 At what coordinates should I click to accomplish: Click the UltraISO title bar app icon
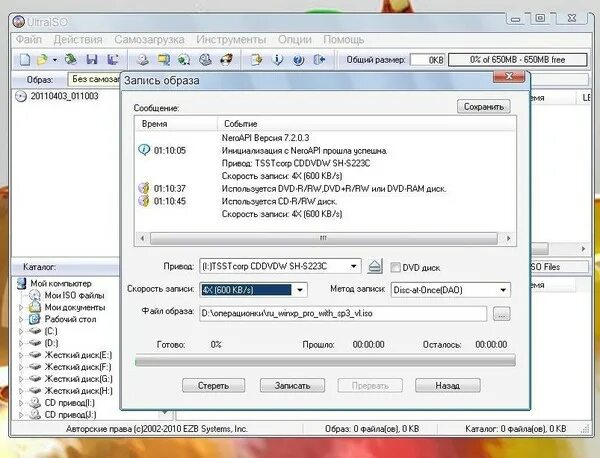pyautogui.click(x=18, y=22)
